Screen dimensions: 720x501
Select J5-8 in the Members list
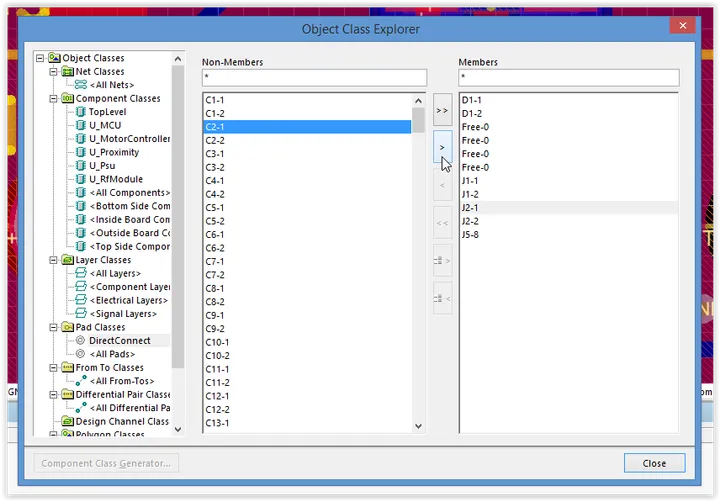(471, 235)
